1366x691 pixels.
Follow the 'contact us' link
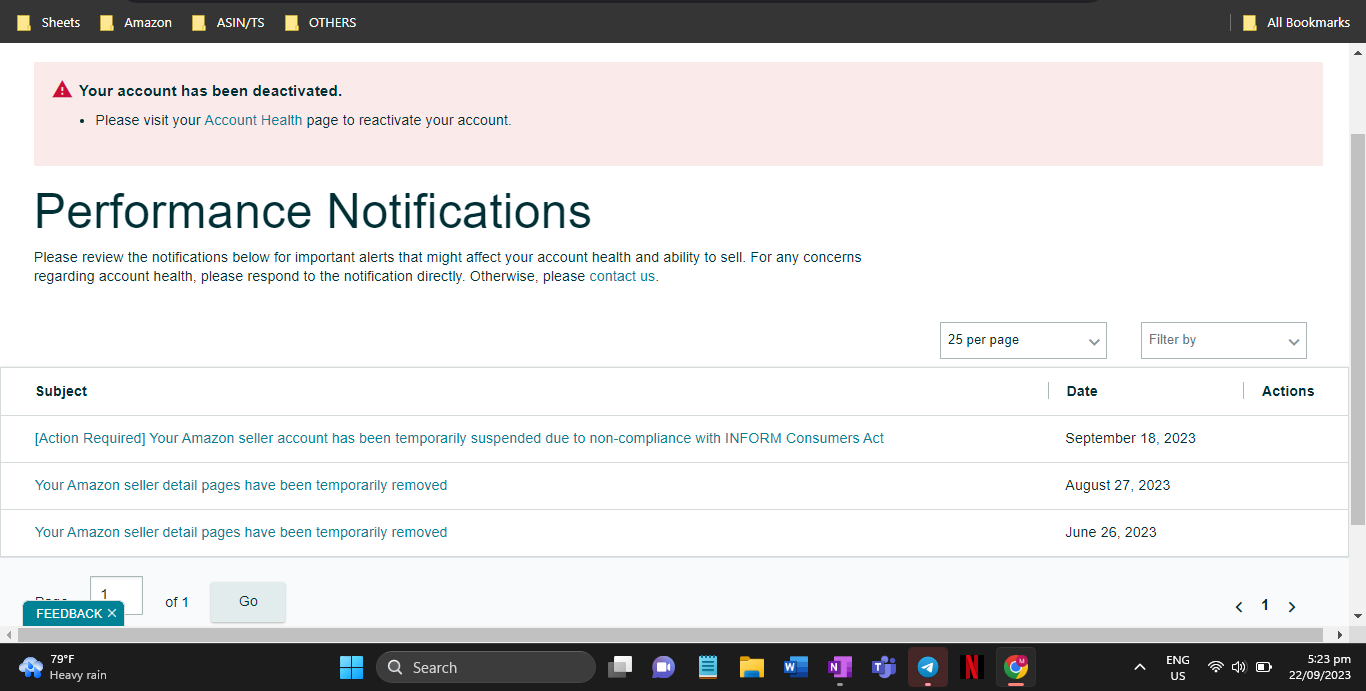point(622,276)
